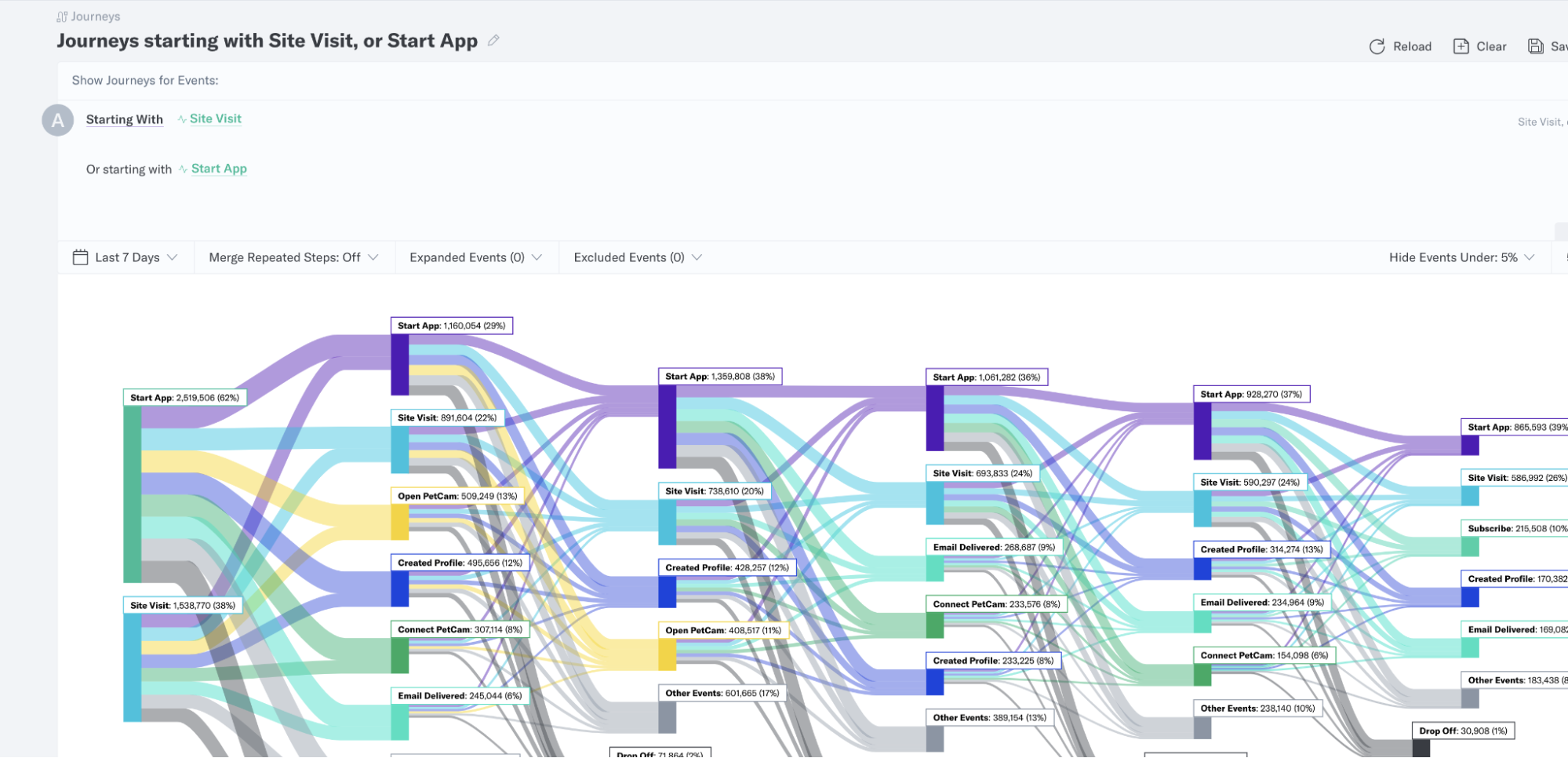The width and height of the screenshot is (1568, 758).
Task: Click the 'Start App: 1,160,054 (29%)' node label
Action: tap(452, 326)
